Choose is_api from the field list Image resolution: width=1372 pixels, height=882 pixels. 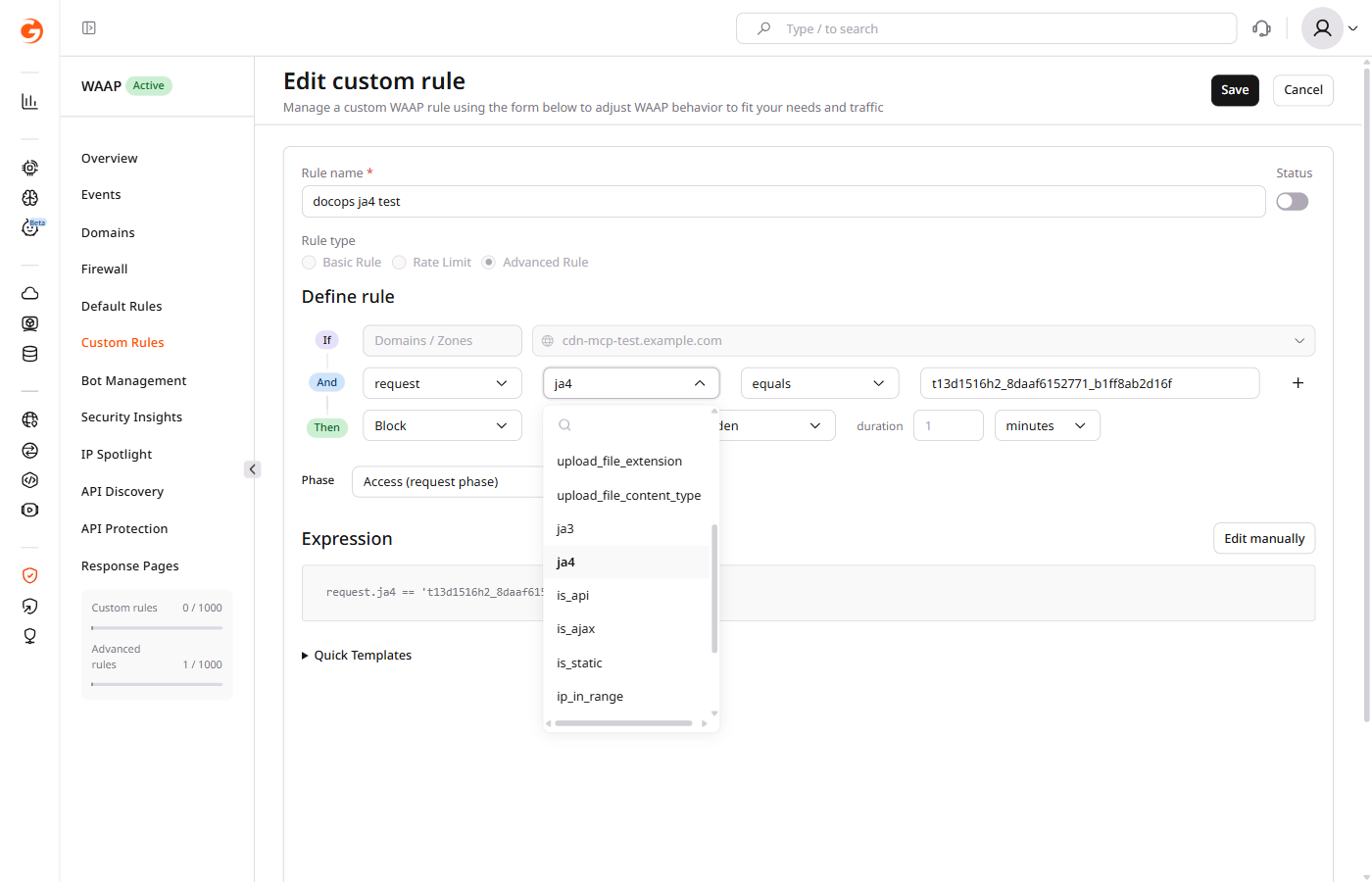(626, 595)
